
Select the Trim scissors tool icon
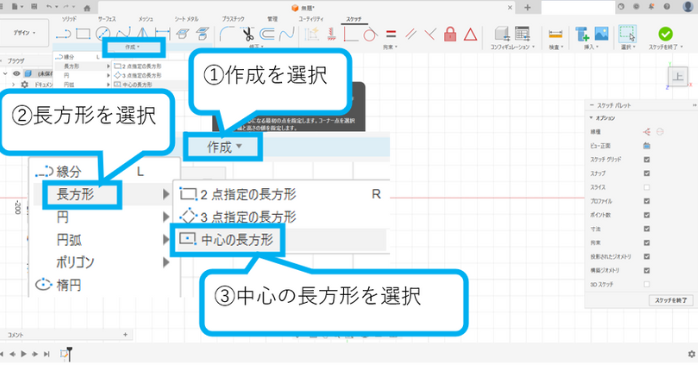click(248, 34)
